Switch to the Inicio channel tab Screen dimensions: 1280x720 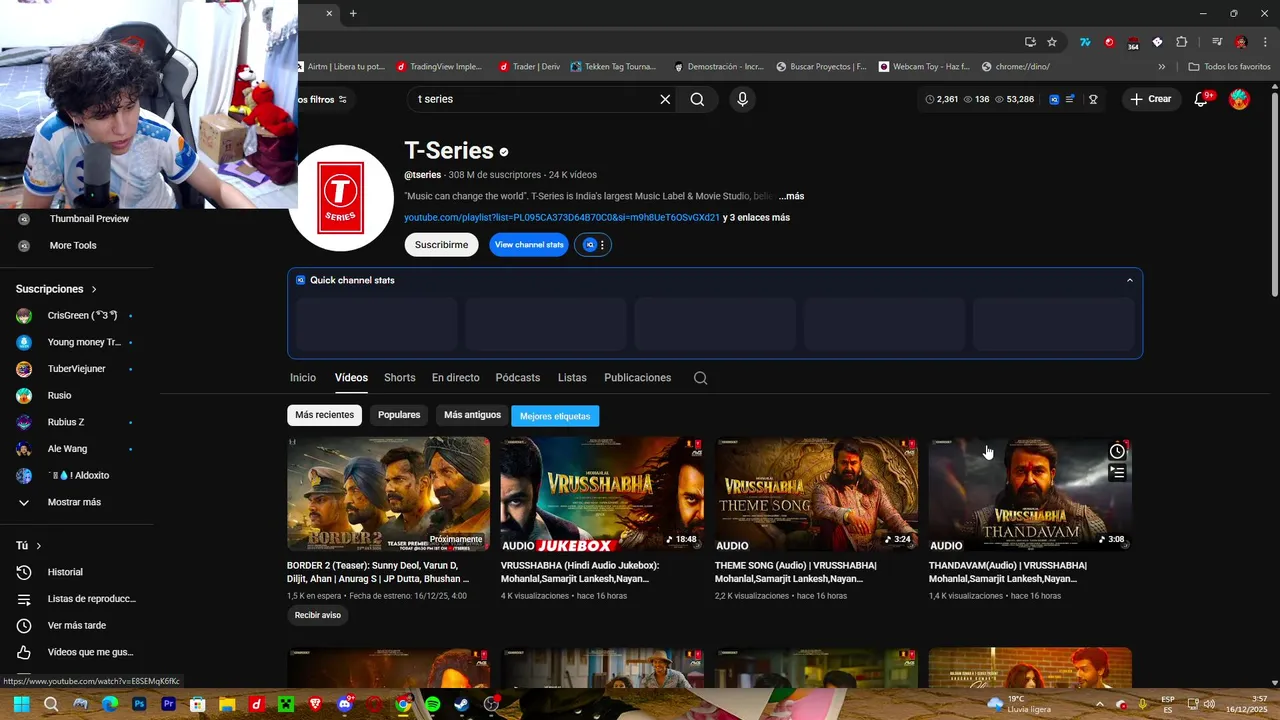click(x=303, y=378)
